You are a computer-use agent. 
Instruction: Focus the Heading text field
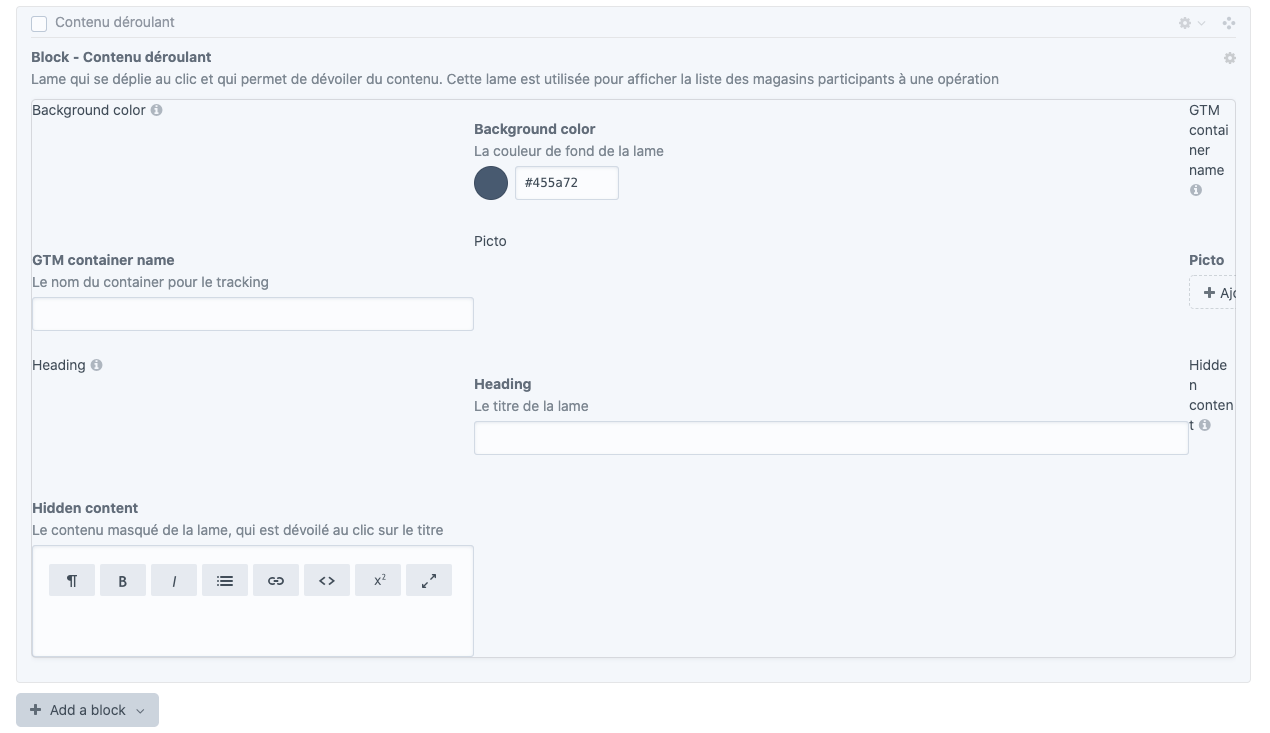pos(830,437)
